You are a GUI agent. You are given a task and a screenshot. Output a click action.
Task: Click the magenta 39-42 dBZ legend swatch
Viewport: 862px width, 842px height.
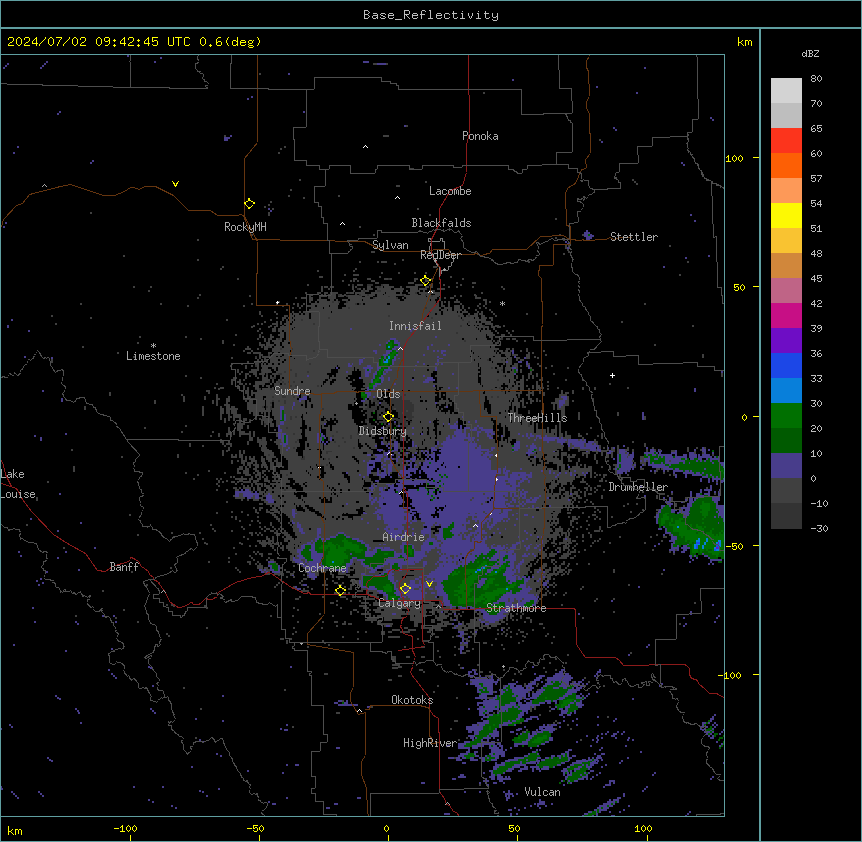786,315
